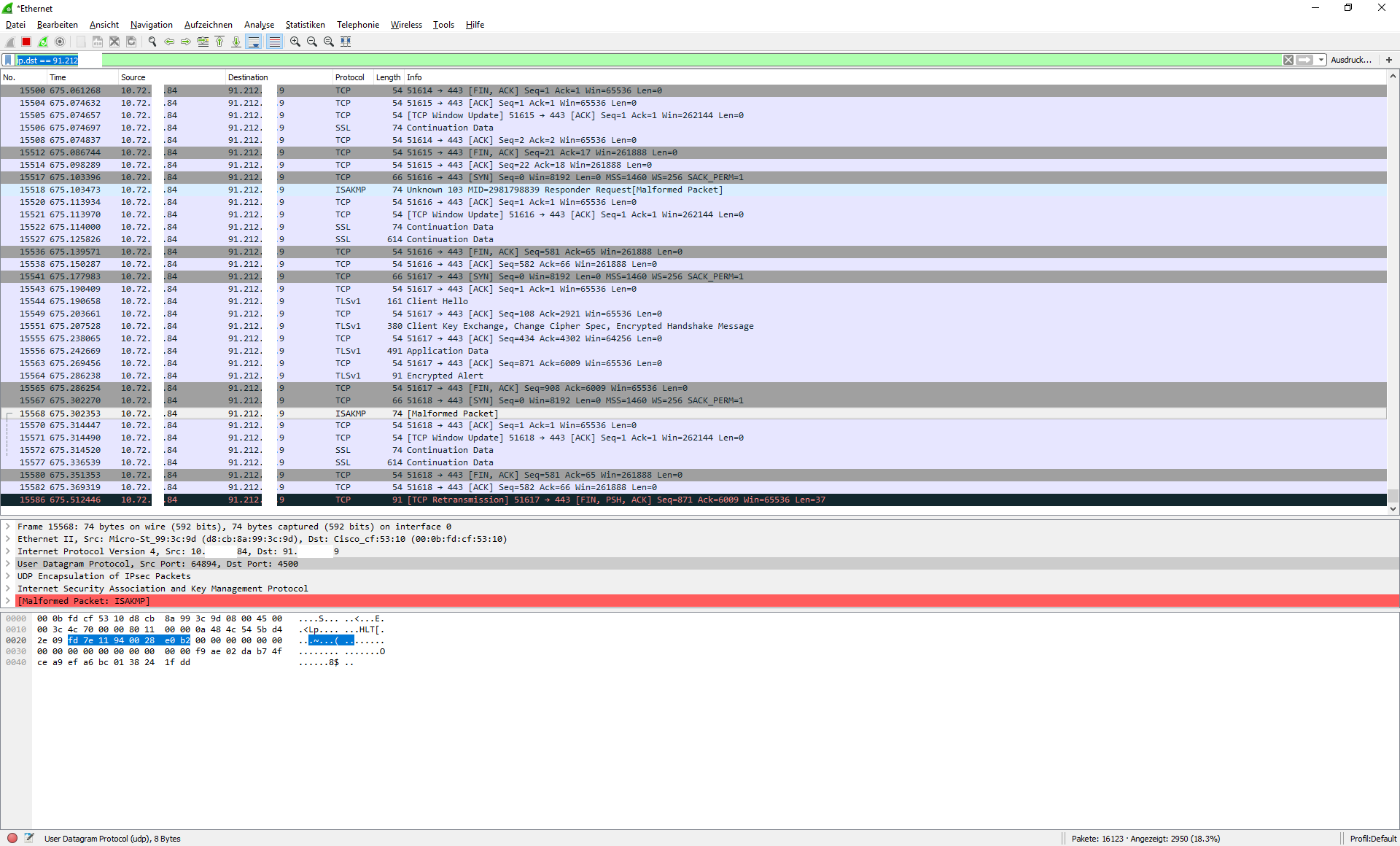This screenshot has width=1400, height=846.
Task: Restart the current capture
Action: [43, 42]
